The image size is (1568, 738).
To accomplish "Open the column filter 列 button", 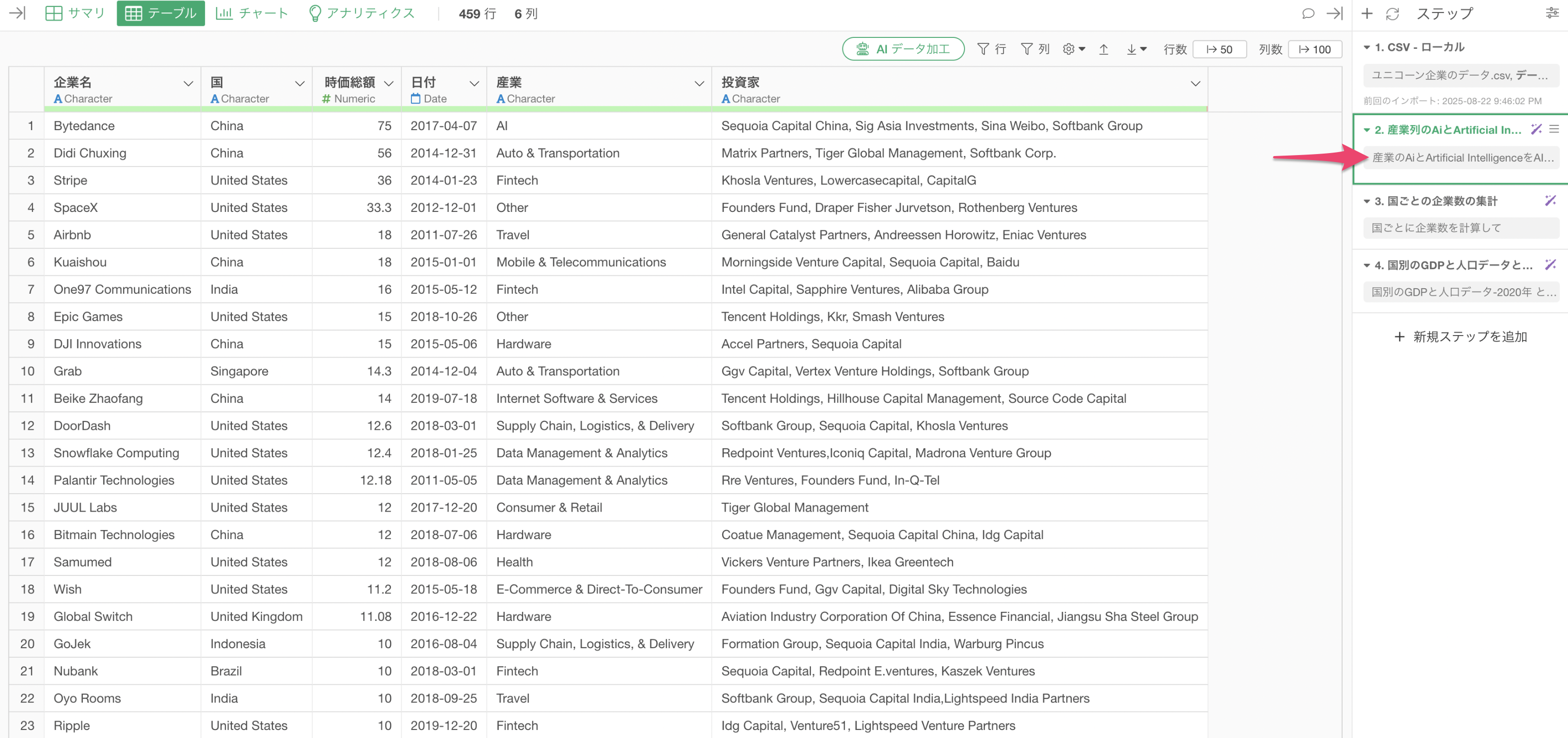I will pyautogui.click(x=1035, y=49).
